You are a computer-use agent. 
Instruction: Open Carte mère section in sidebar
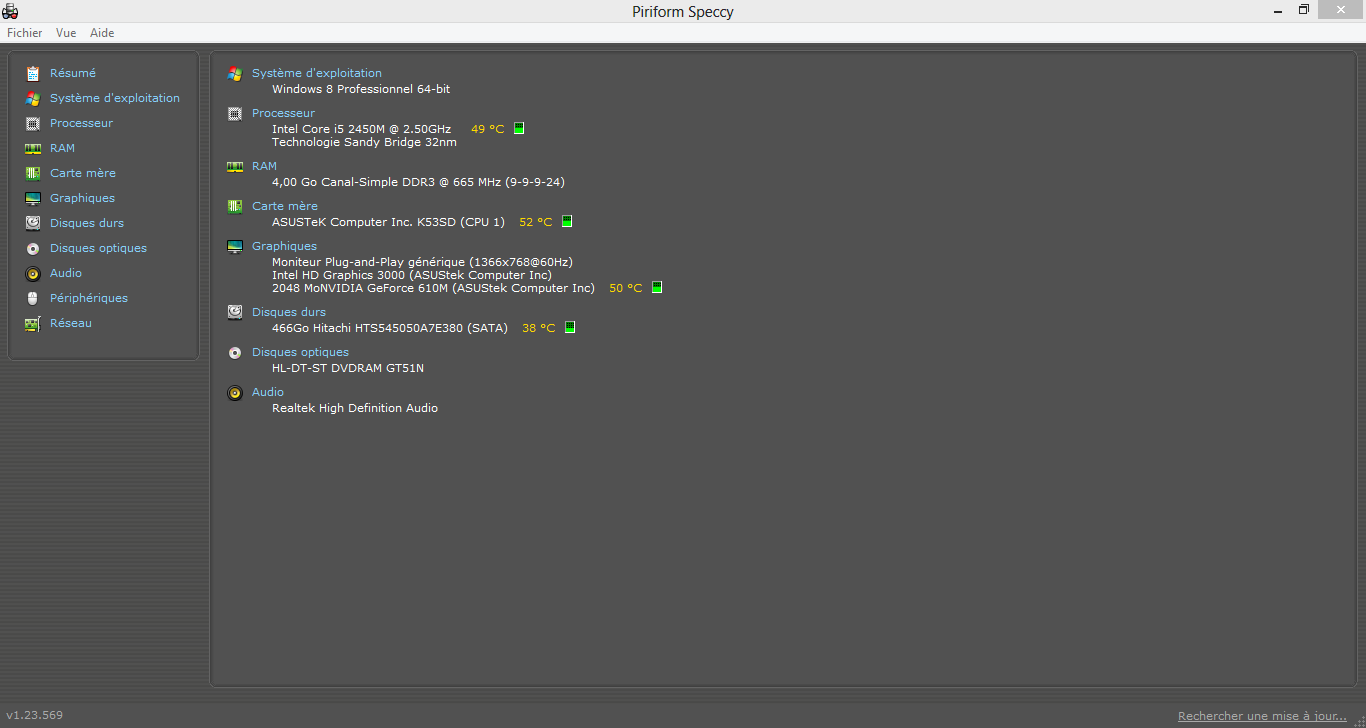[x=83, y=173]
